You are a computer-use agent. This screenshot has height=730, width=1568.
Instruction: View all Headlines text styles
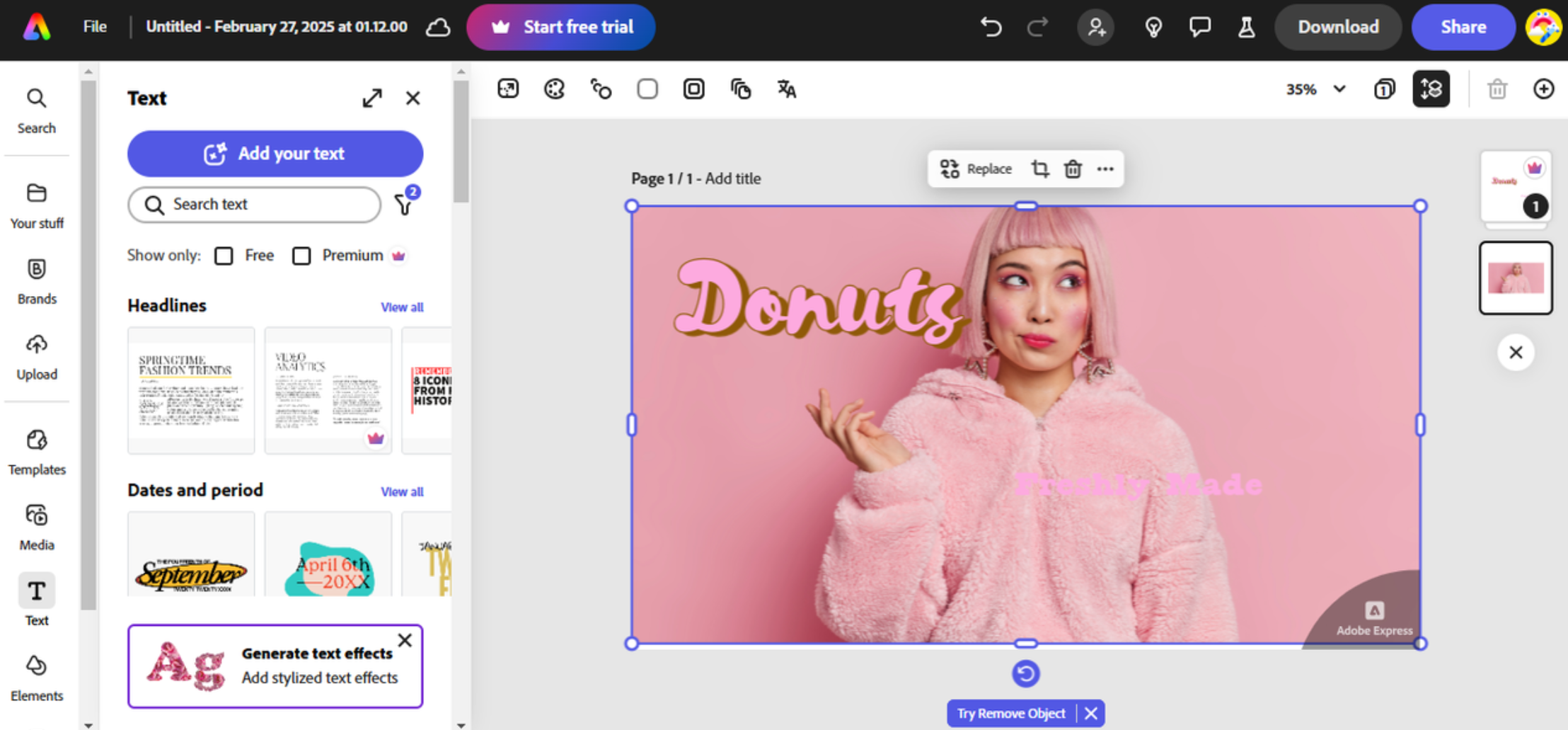[401, 307]
